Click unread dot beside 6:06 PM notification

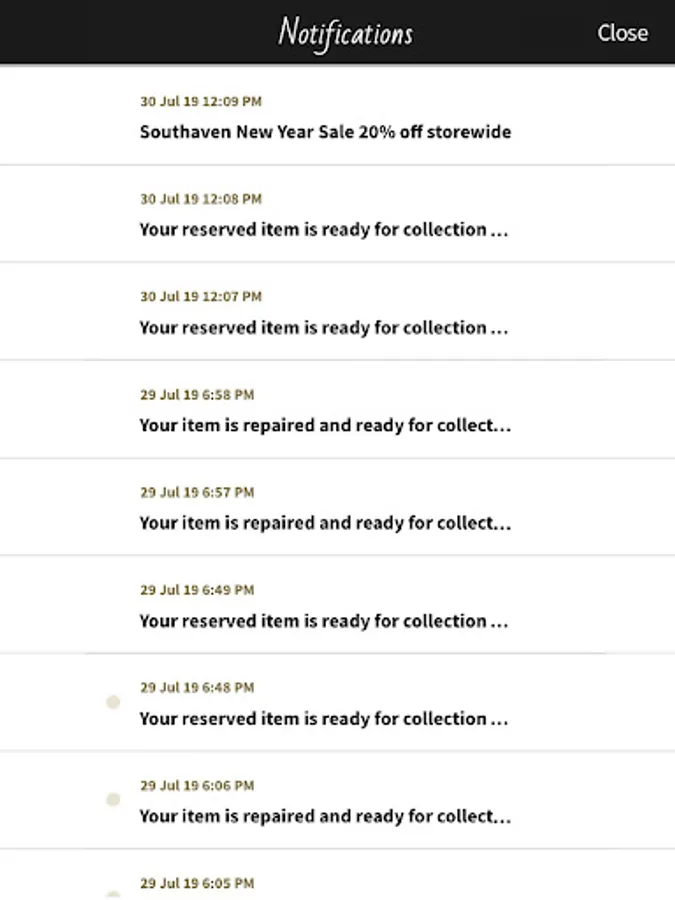(x=113, y=800)
